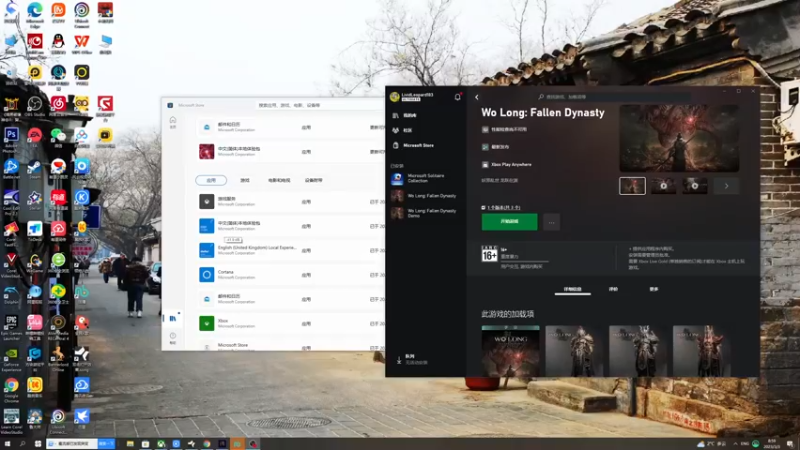Select the Games filter in Microsoft Store

(244, 180)
